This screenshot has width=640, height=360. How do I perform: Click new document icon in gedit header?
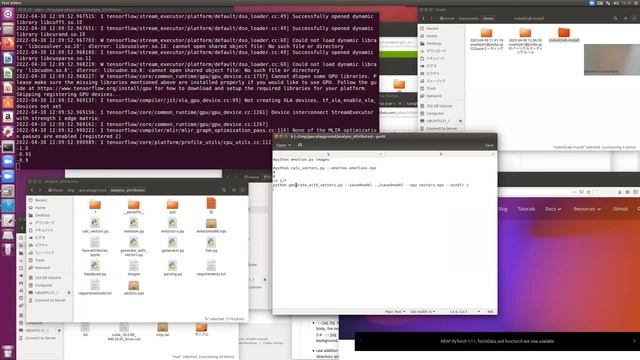[300, 145]
